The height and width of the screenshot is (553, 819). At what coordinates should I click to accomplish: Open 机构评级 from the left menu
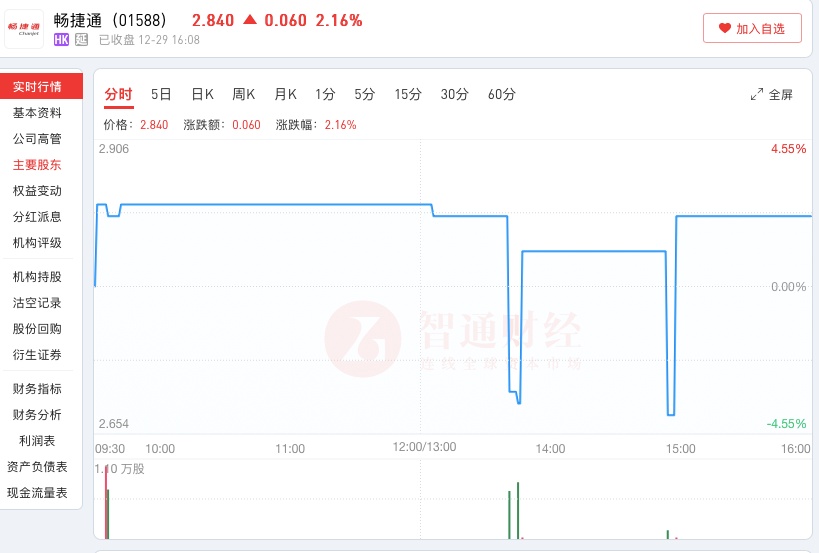tap(37, 243)
